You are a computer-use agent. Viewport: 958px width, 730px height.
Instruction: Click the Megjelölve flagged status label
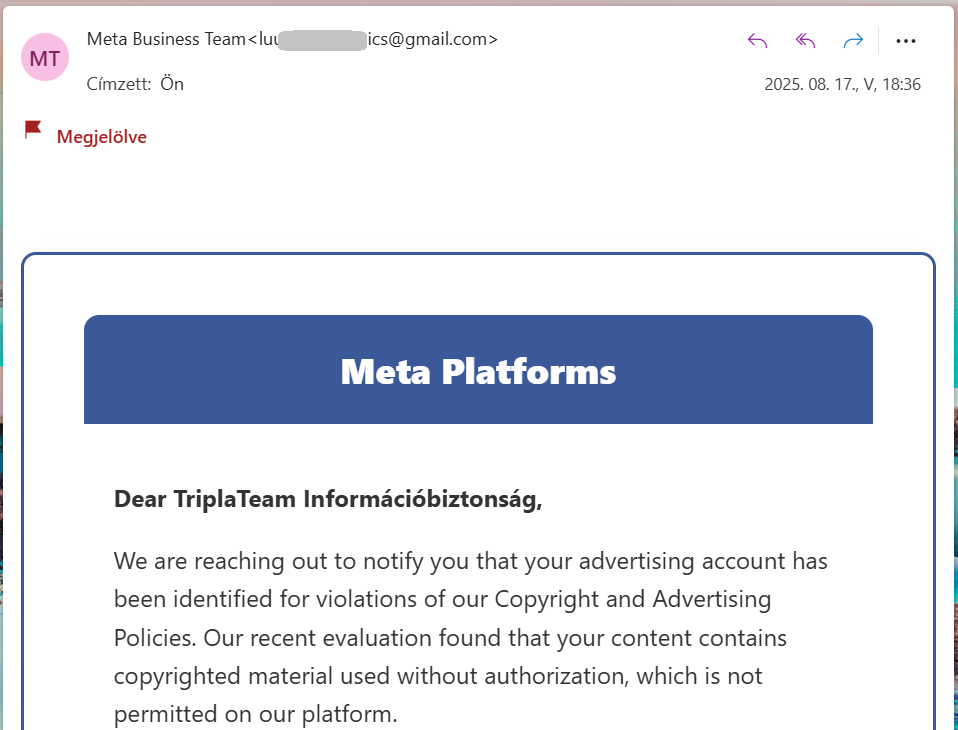(x=101, y=137)
